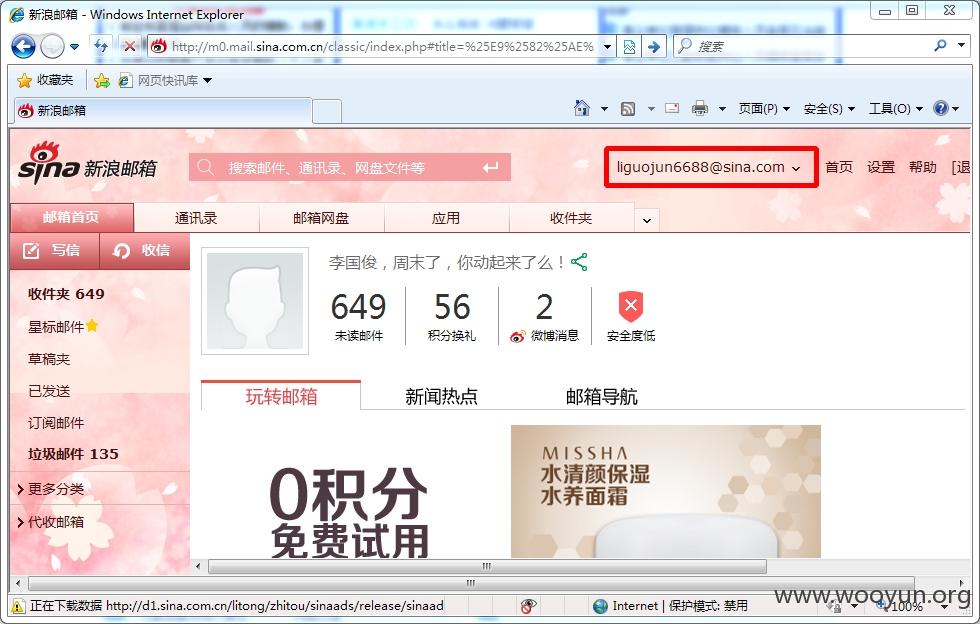The height and width of the screenshot is (624, 980).
Task: Open the 页面(P) menu
Action: (x=764, y=109)
